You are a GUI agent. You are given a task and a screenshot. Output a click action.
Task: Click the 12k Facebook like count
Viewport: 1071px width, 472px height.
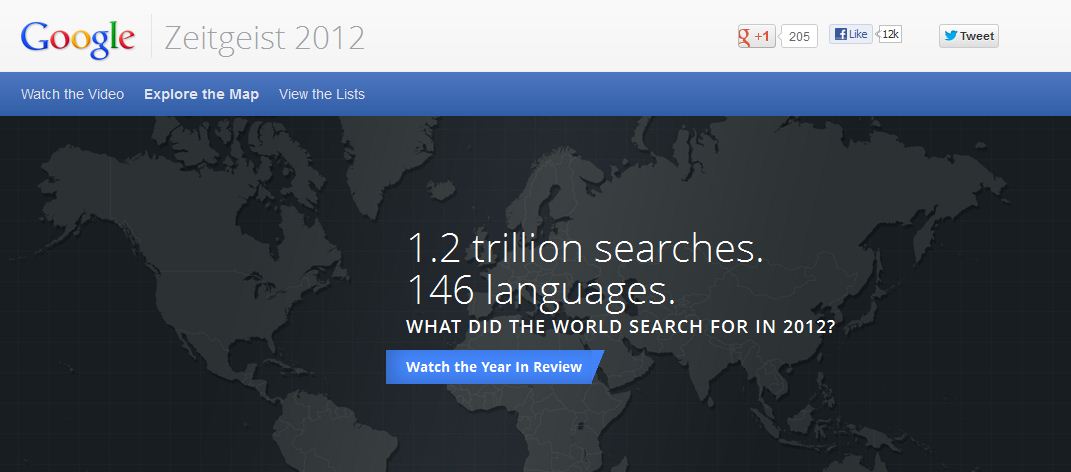pos(890,34)
